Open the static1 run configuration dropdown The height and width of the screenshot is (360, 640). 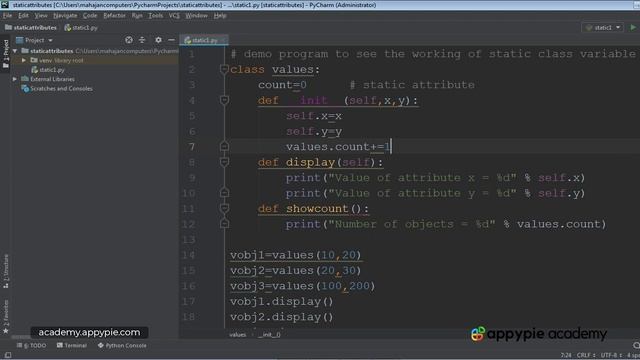click(602, 27)
